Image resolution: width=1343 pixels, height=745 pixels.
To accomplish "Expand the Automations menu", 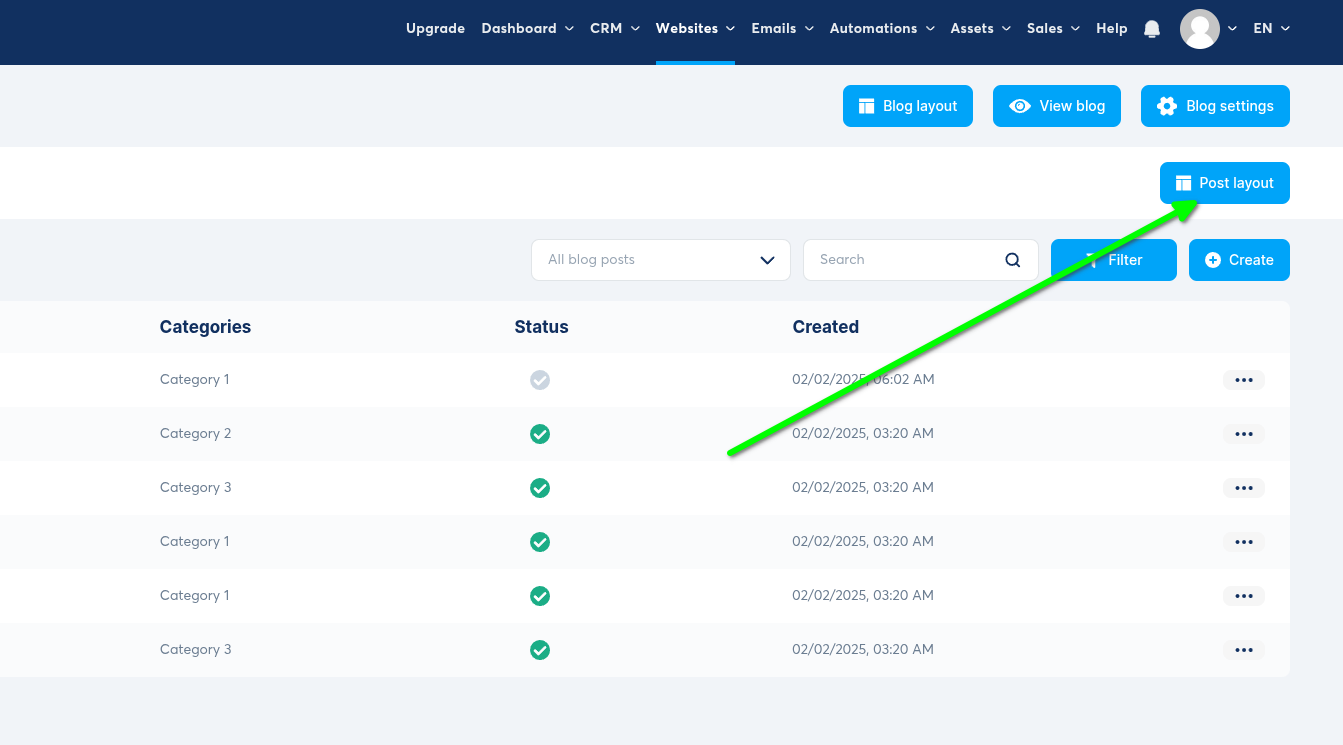I will [882, 29].
